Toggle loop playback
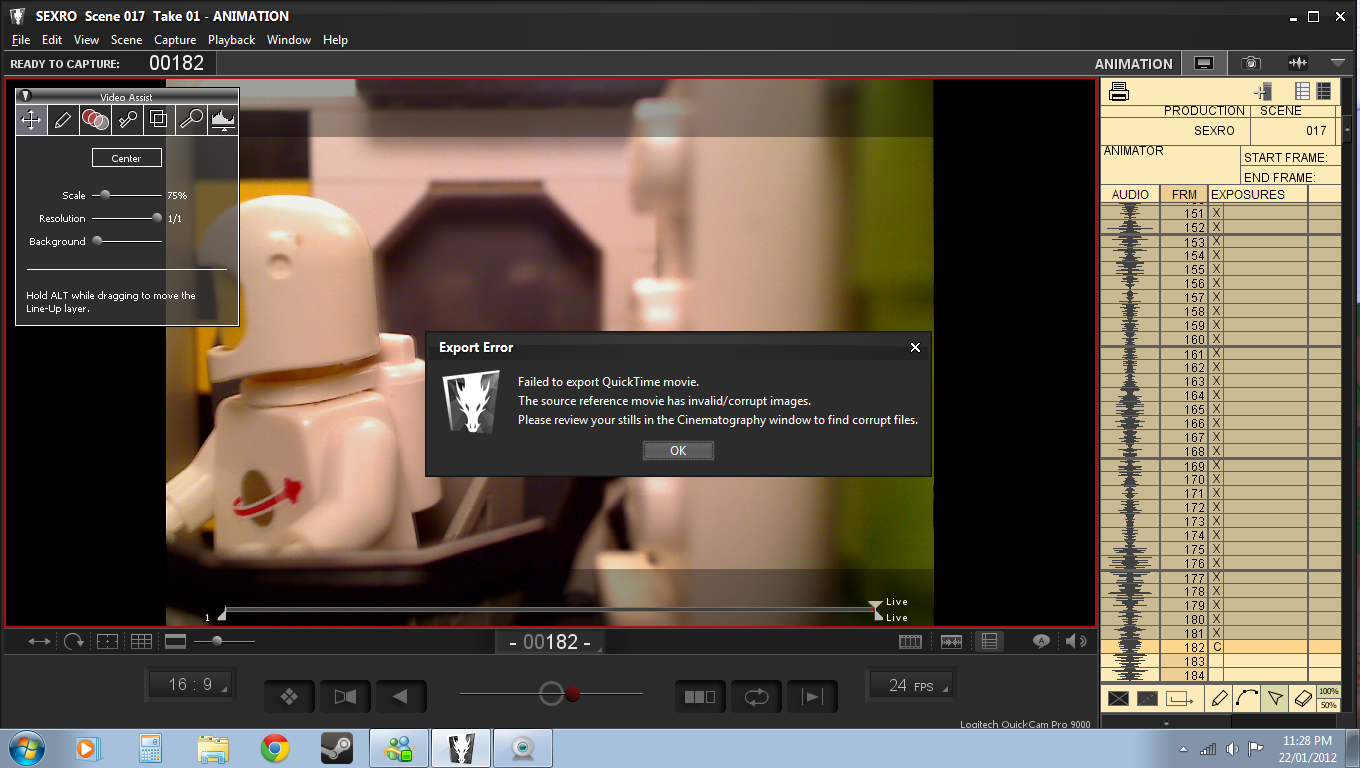This screenshot has width=1360, height=768. tap(756, 697)
